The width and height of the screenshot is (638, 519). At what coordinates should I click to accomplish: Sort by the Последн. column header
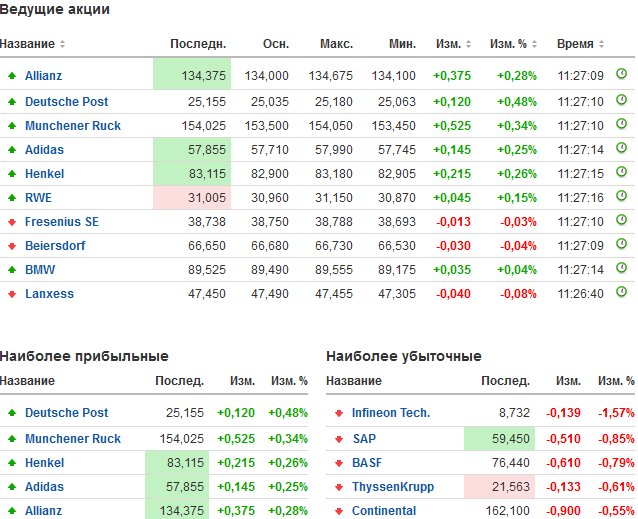click(x=197, y=44)
